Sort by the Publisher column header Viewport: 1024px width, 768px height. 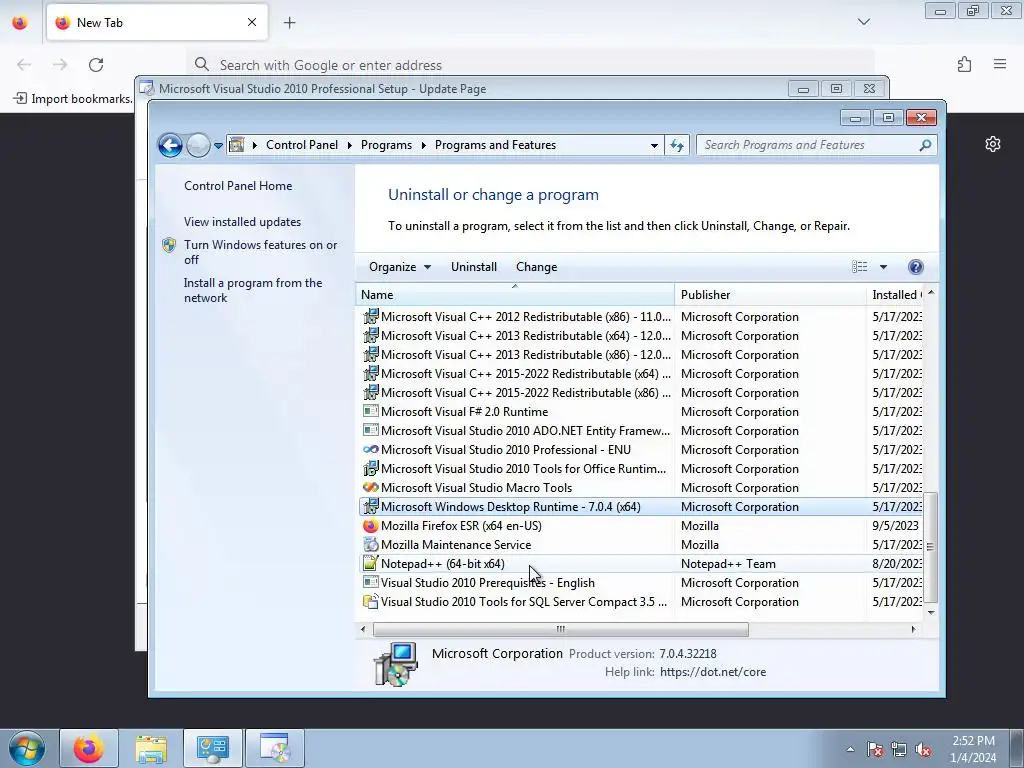[770, 295]
